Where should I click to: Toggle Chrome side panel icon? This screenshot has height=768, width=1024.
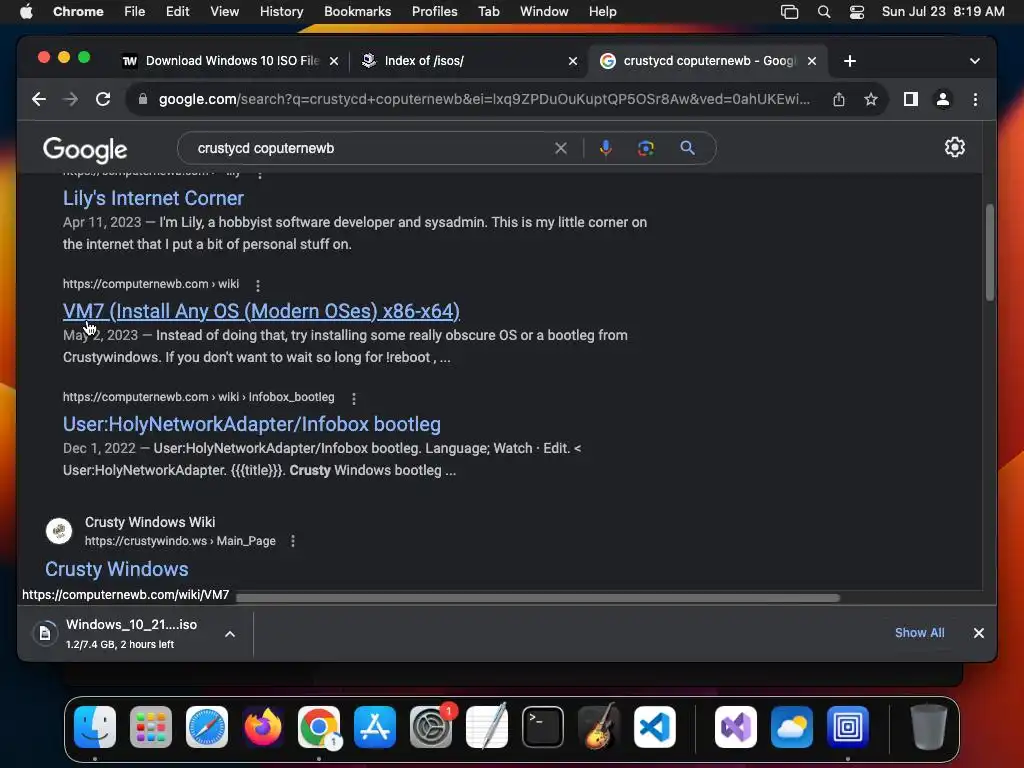(910, 99)
